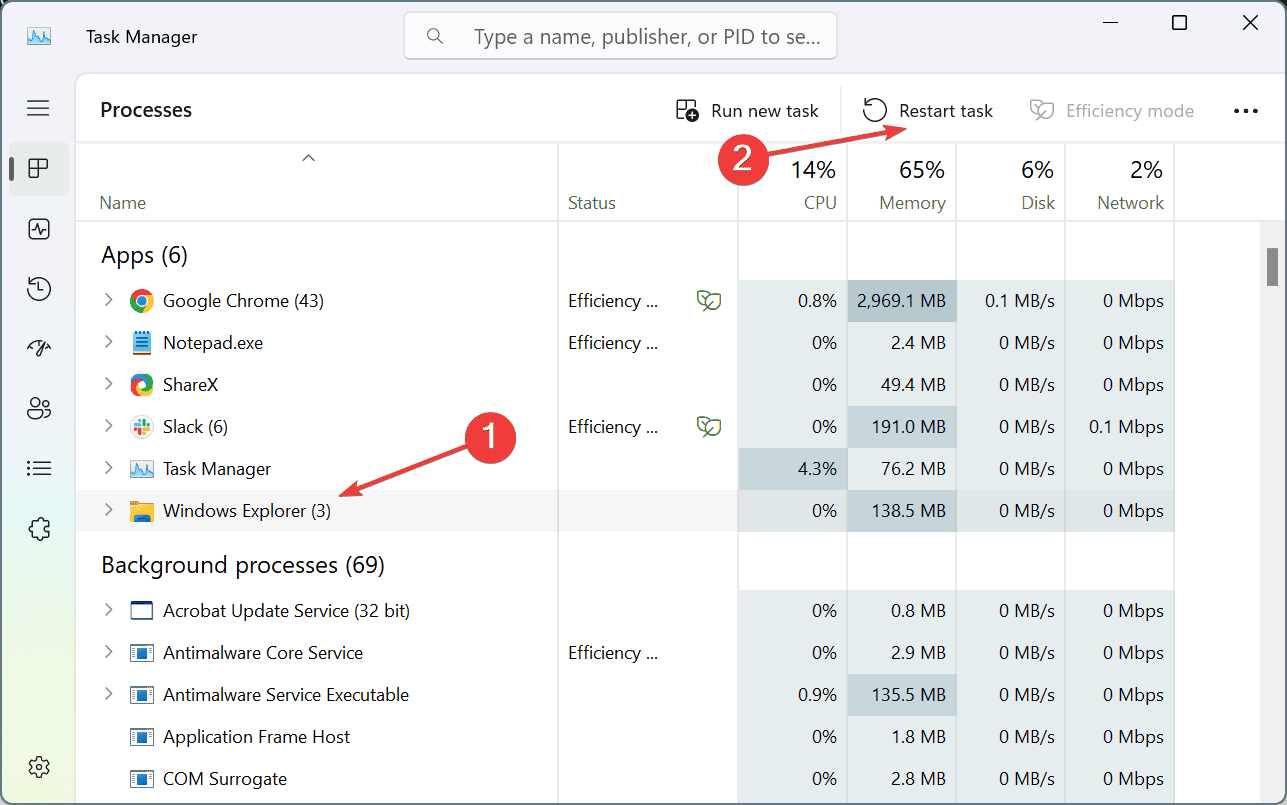The image size is (1287, 805).
Task: Click the Task Manager process icon
Action: 141,469
